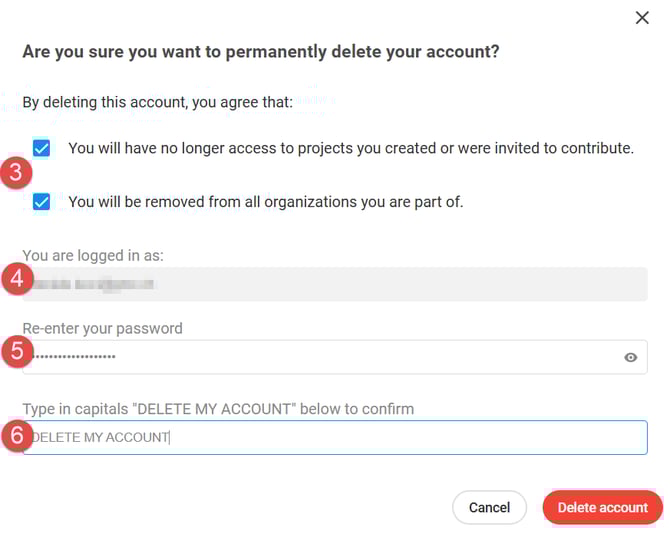Uncheck the projects access agreement checkbox
The width and height of the screenshot is (670, 540).
[x=41, y=148]
